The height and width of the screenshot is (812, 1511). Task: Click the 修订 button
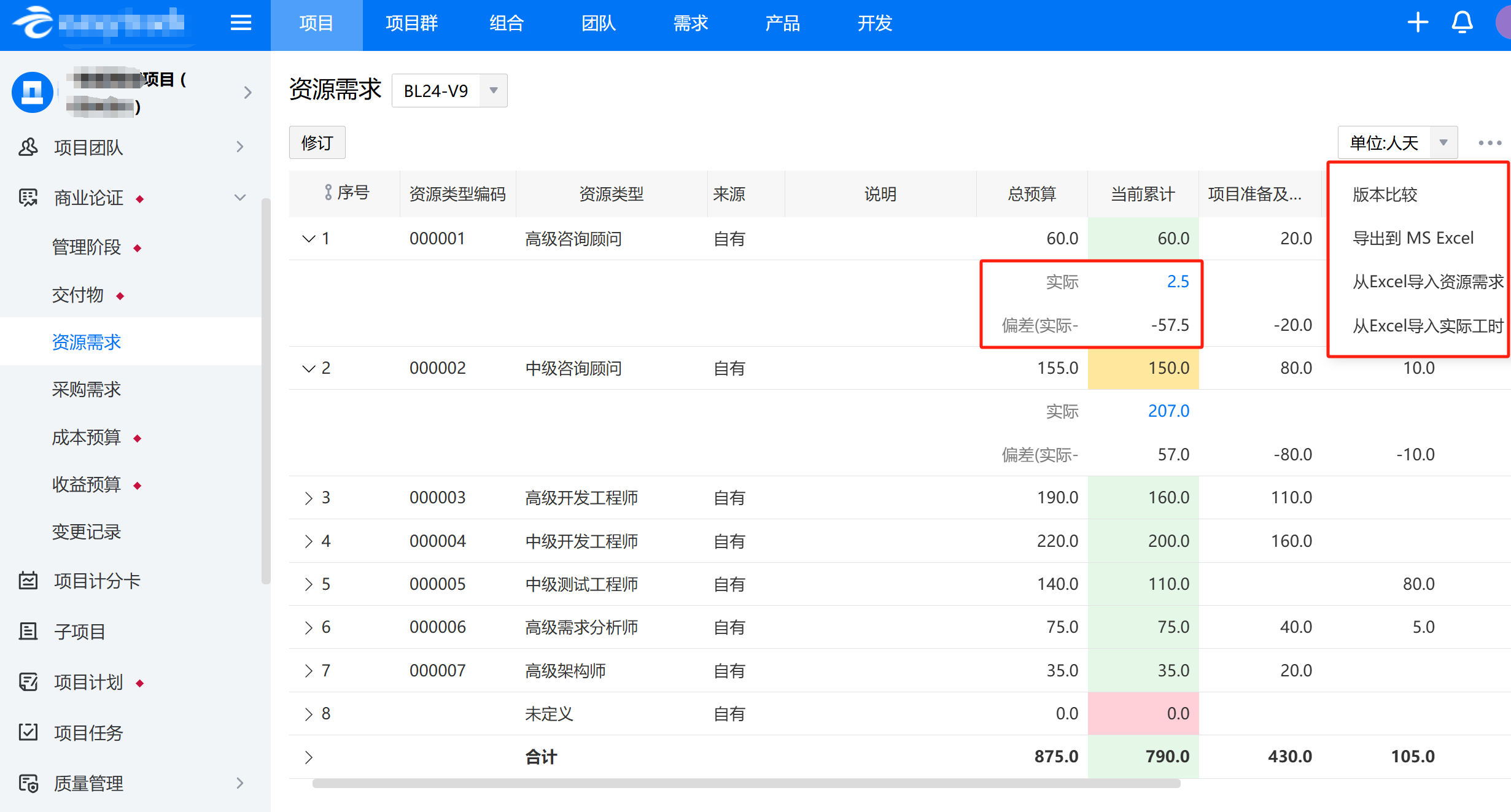(x=317, y=143)
